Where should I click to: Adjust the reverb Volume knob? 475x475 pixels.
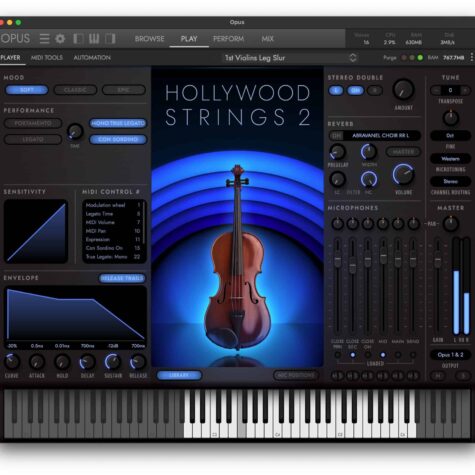tap(403, 174)
